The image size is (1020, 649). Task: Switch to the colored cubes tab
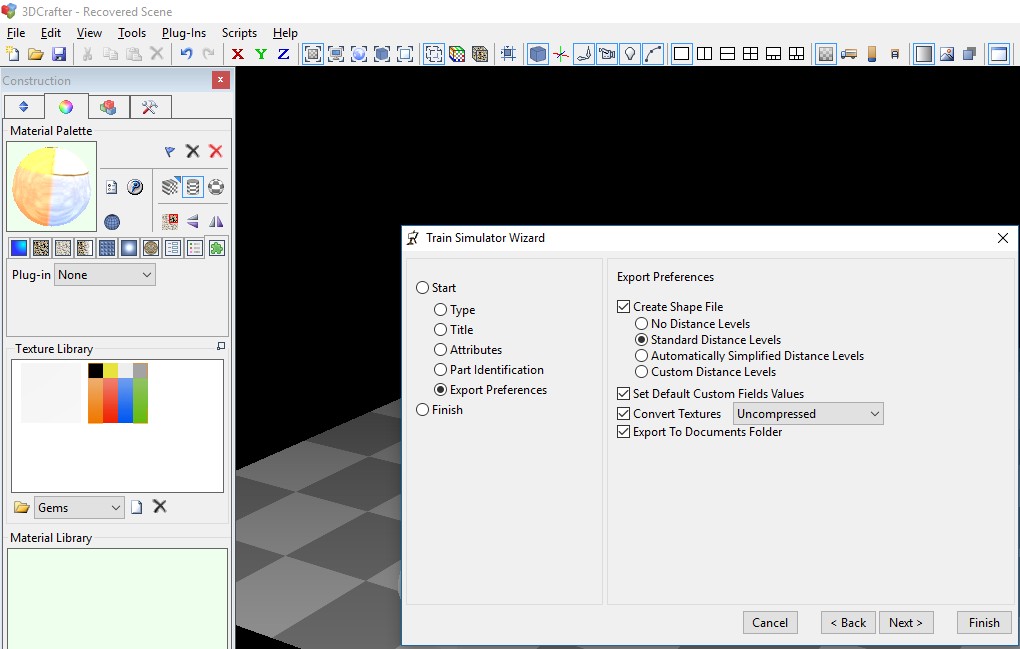tap(108, 107)
